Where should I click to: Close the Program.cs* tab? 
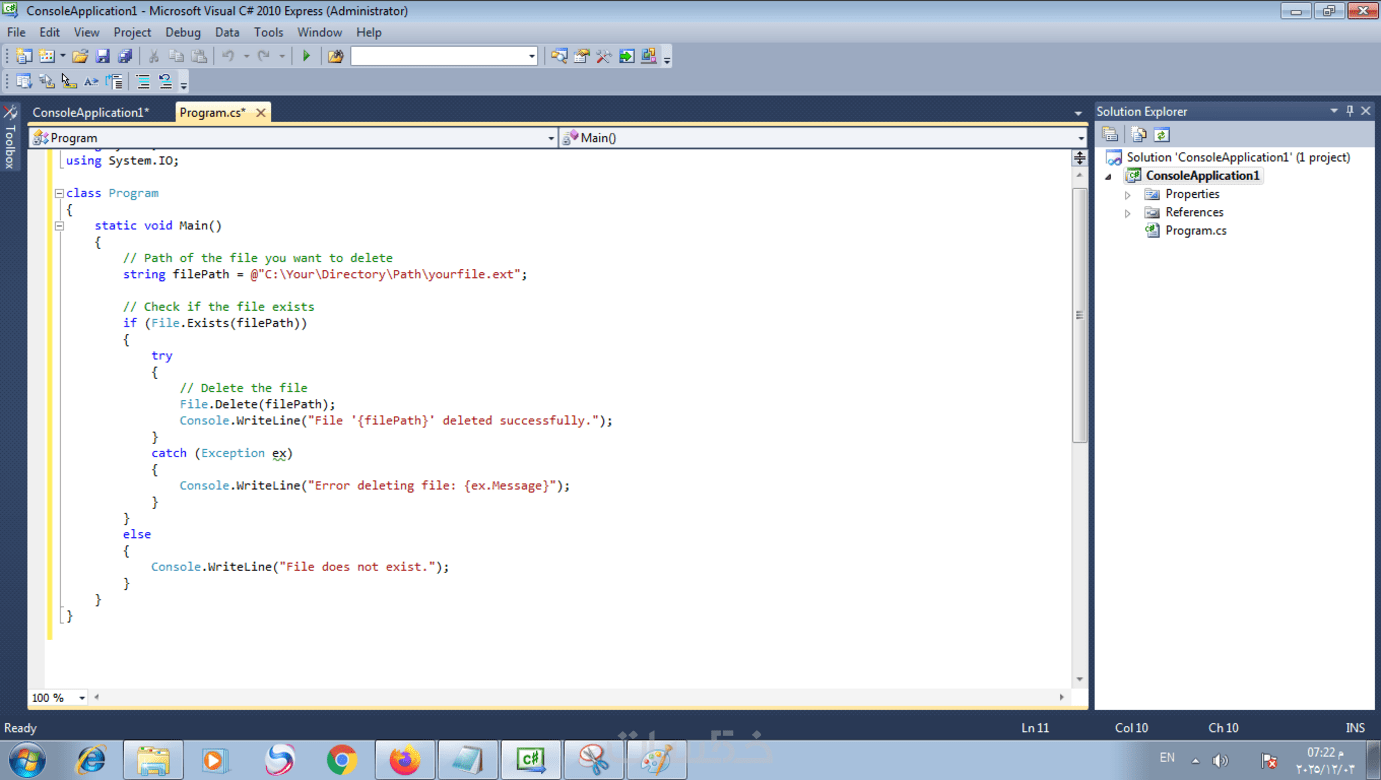(261, 113)
